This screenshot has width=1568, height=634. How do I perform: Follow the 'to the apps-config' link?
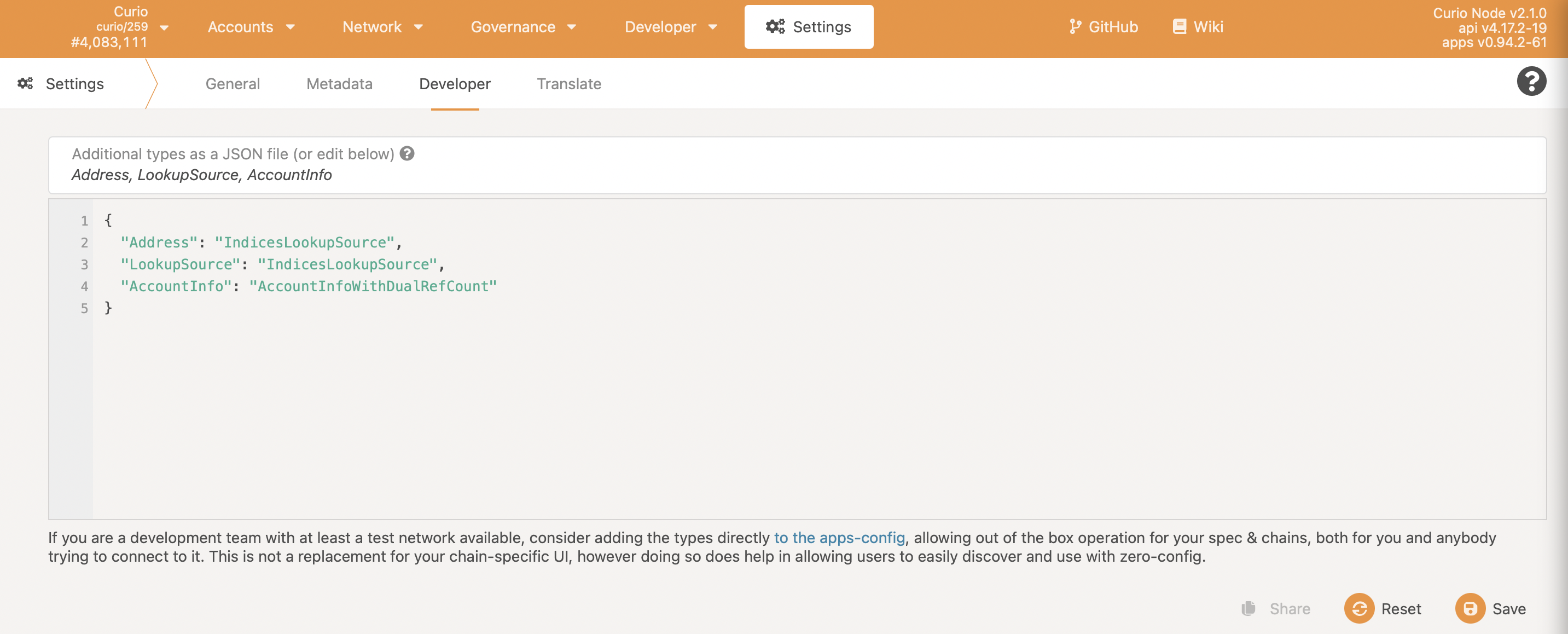tap(839, 537)
